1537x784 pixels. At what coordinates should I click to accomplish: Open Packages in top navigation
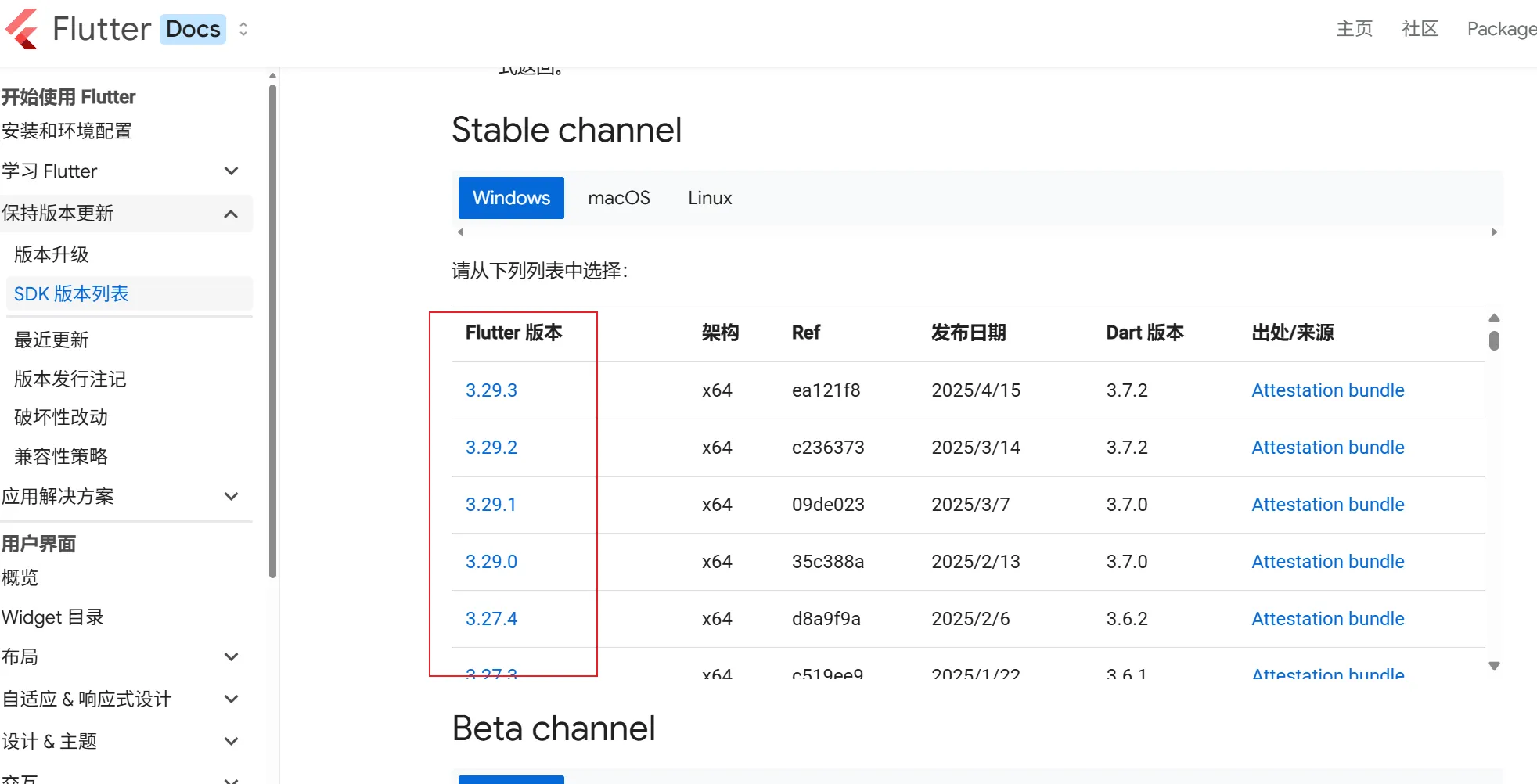point(1502,29)
